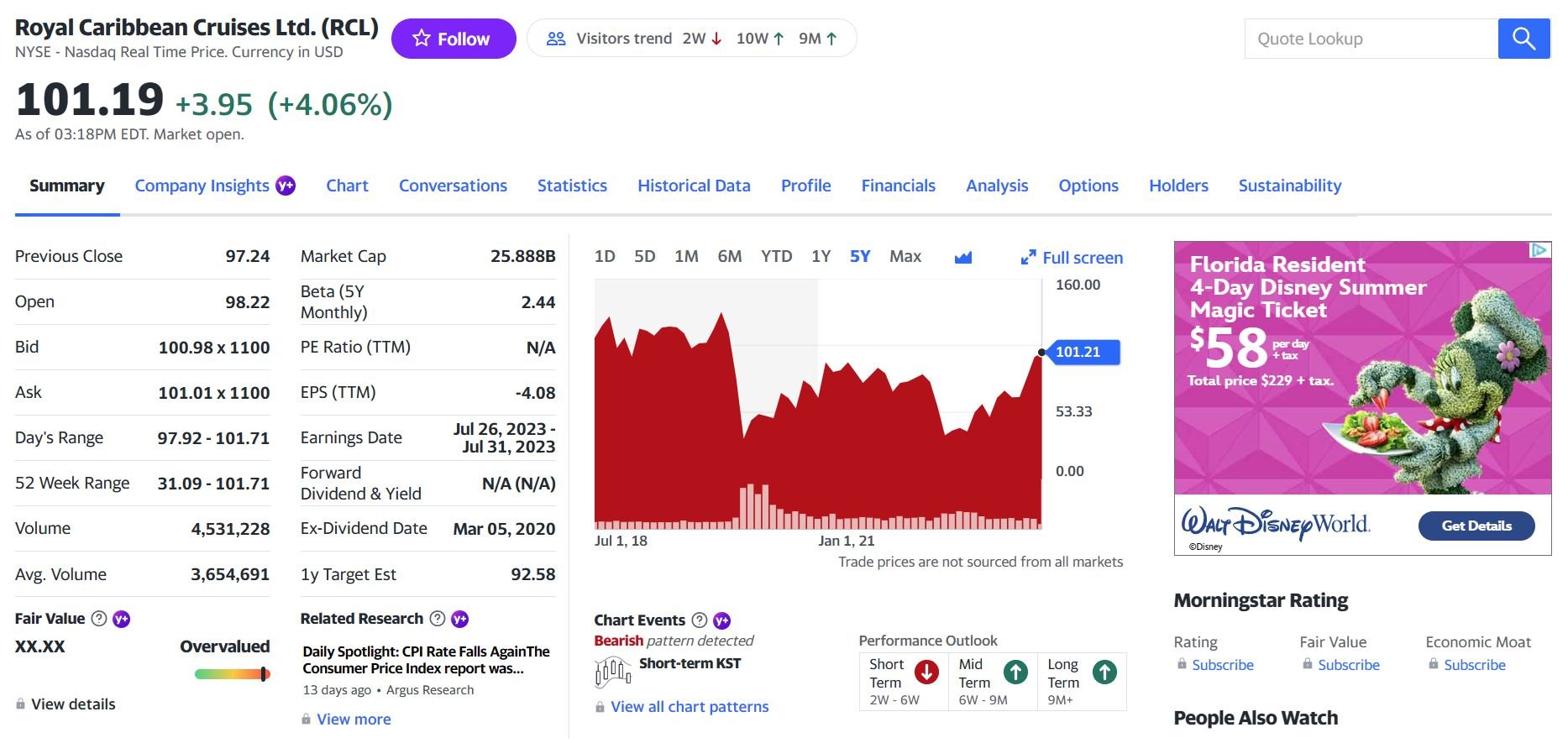Click the lock icon under Morningstar Rating column

click(1182, 664)
